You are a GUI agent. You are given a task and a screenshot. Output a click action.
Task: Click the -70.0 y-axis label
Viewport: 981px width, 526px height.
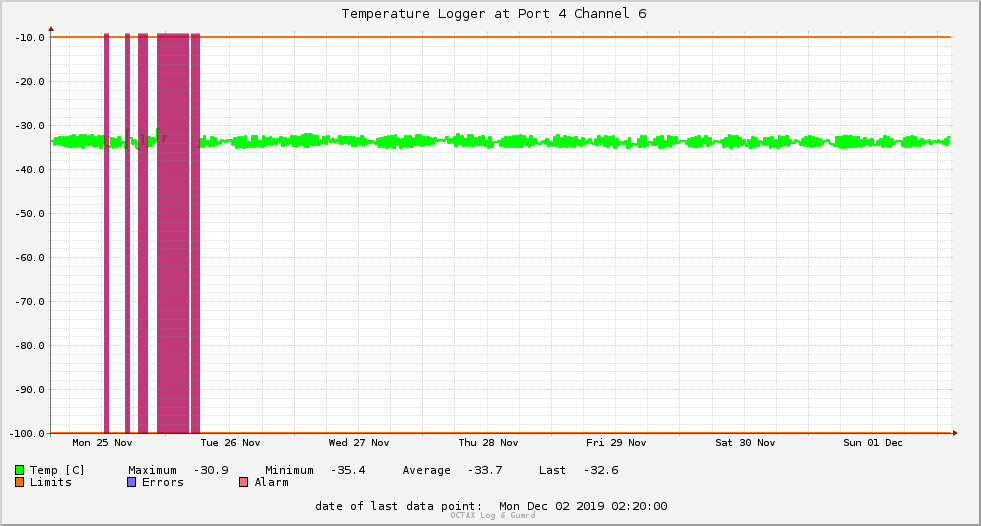pyautogui.click(x=30, y=301)
